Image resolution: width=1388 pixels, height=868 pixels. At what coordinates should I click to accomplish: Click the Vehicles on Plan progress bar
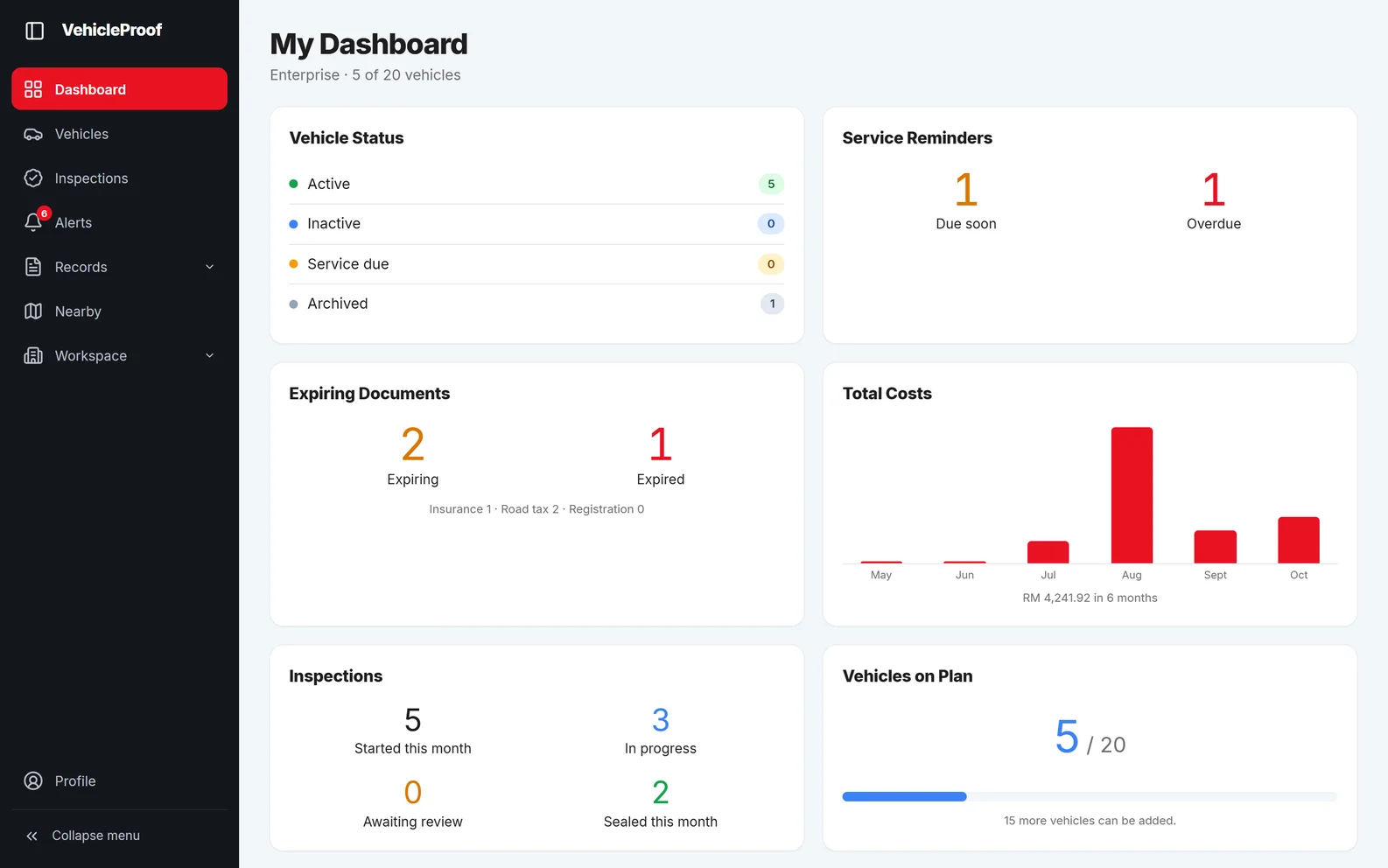point(1090,797)
